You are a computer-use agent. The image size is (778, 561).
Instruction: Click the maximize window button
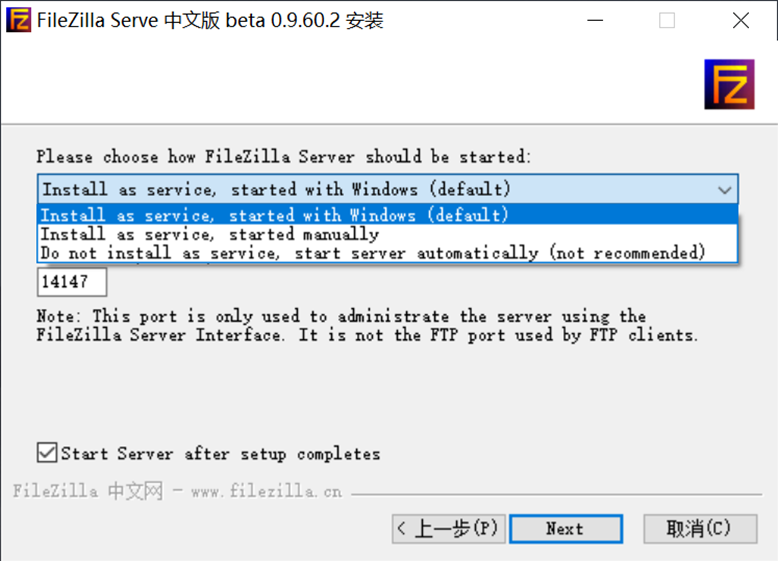tap(667, 20)
